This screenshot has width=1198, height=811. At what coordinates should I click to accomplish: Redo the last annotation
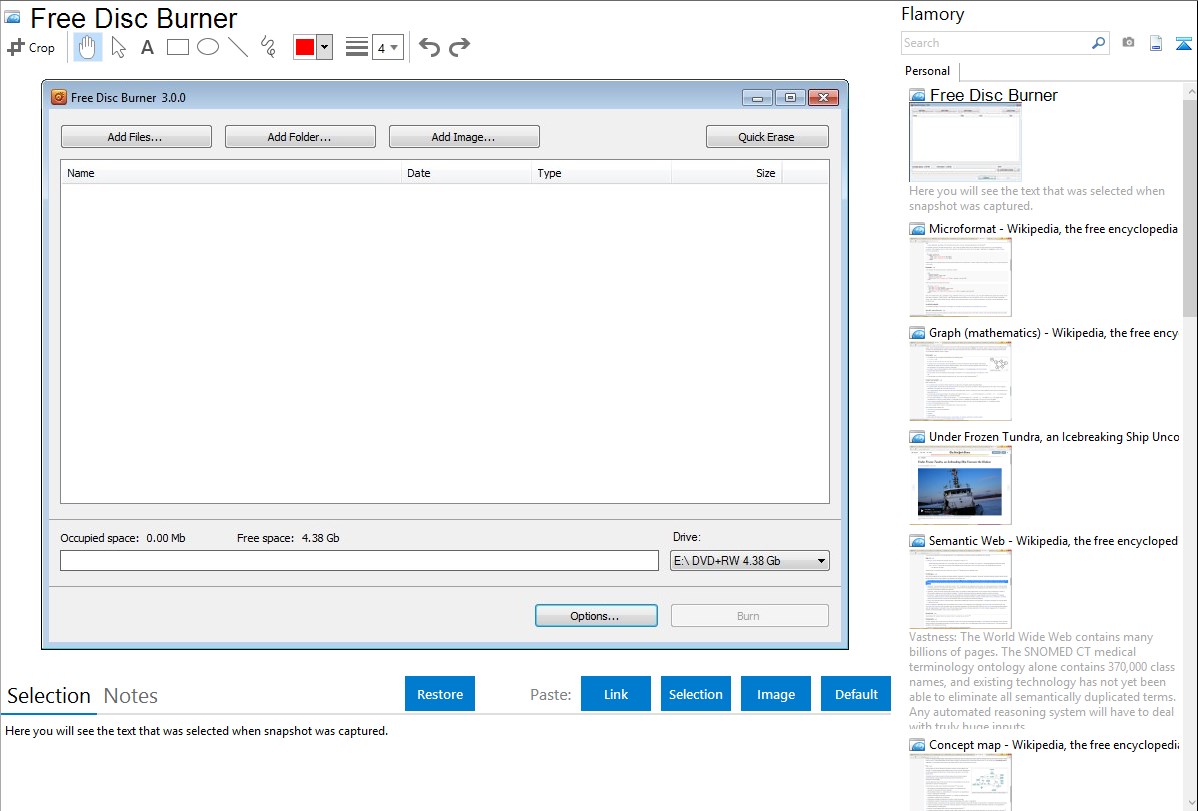pos(459,47)
